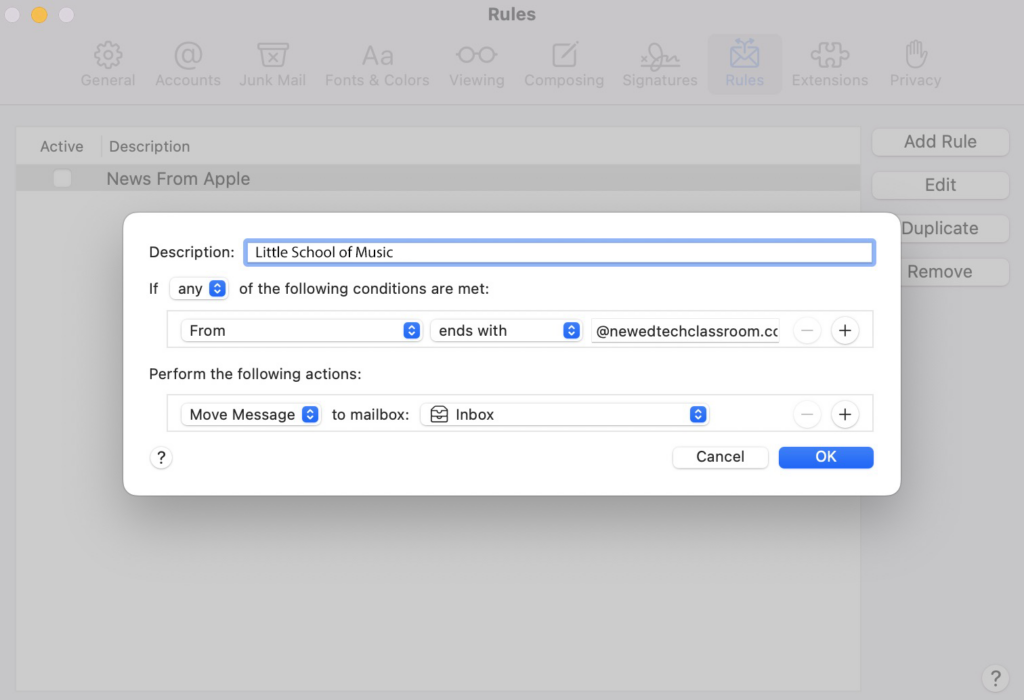The width and height of the screenshot is (1024, 700).
Task: Click the Description text field
Action: 559,253
